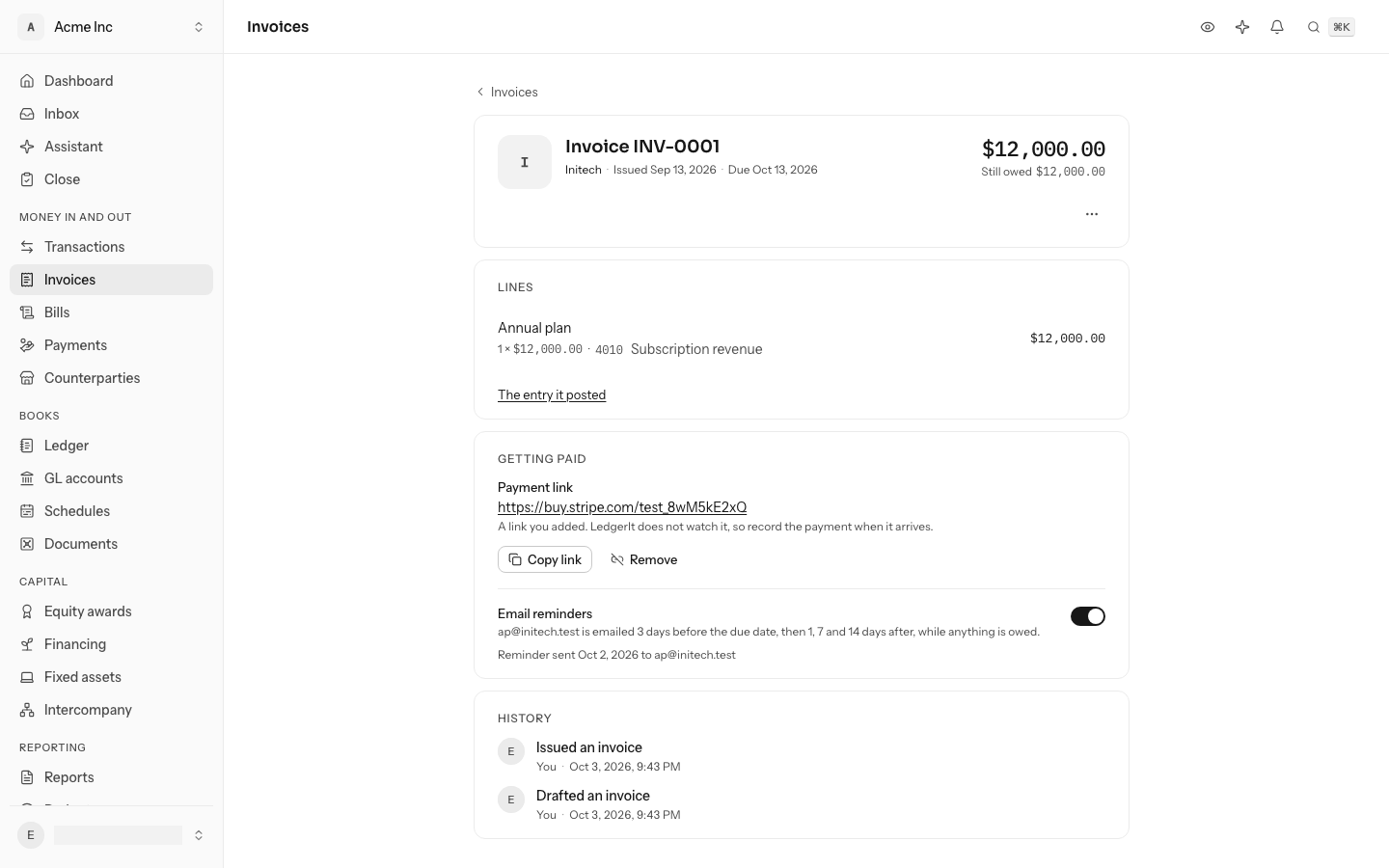Open Transactions from the sidebar
This screenshot has width=1389, height=868.
[x=112, y=247]
